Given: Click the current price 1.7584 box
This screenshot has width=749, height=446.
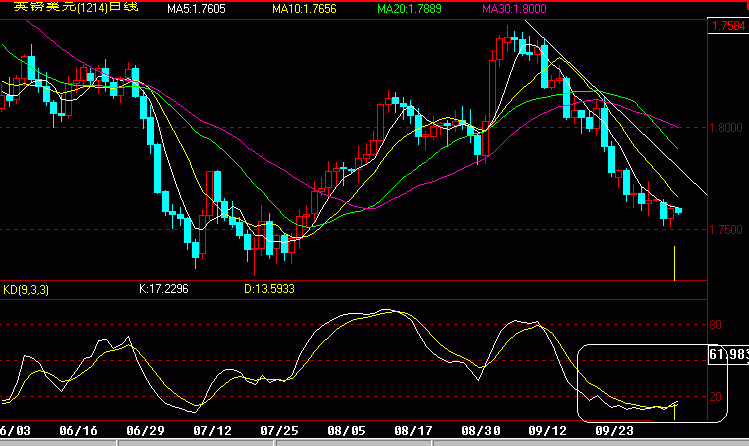Looking at the screenshot, I should pyautogui.click(x=728, y=25).
